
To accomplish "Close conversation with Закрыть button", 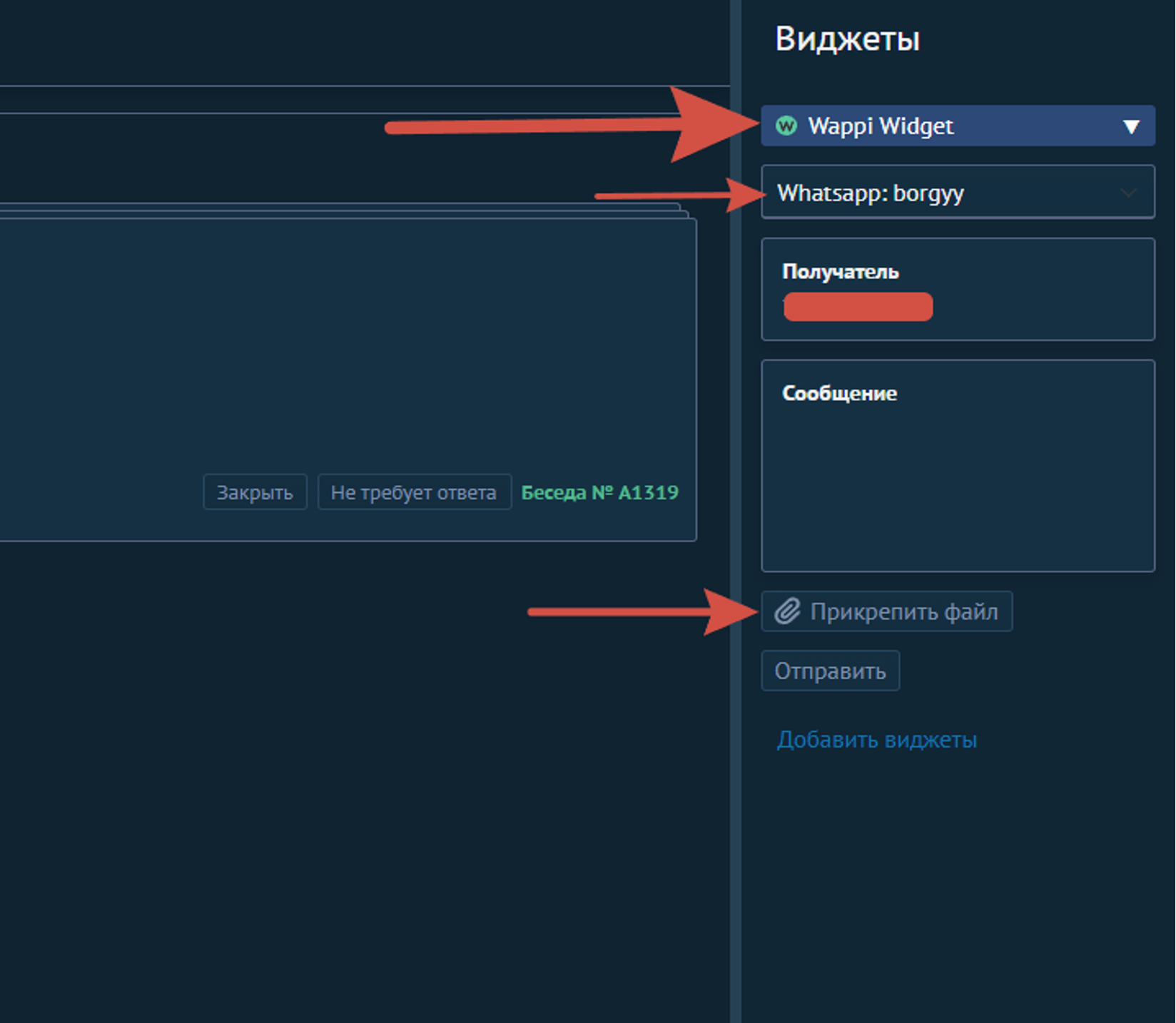I will (x=255, y=492).
